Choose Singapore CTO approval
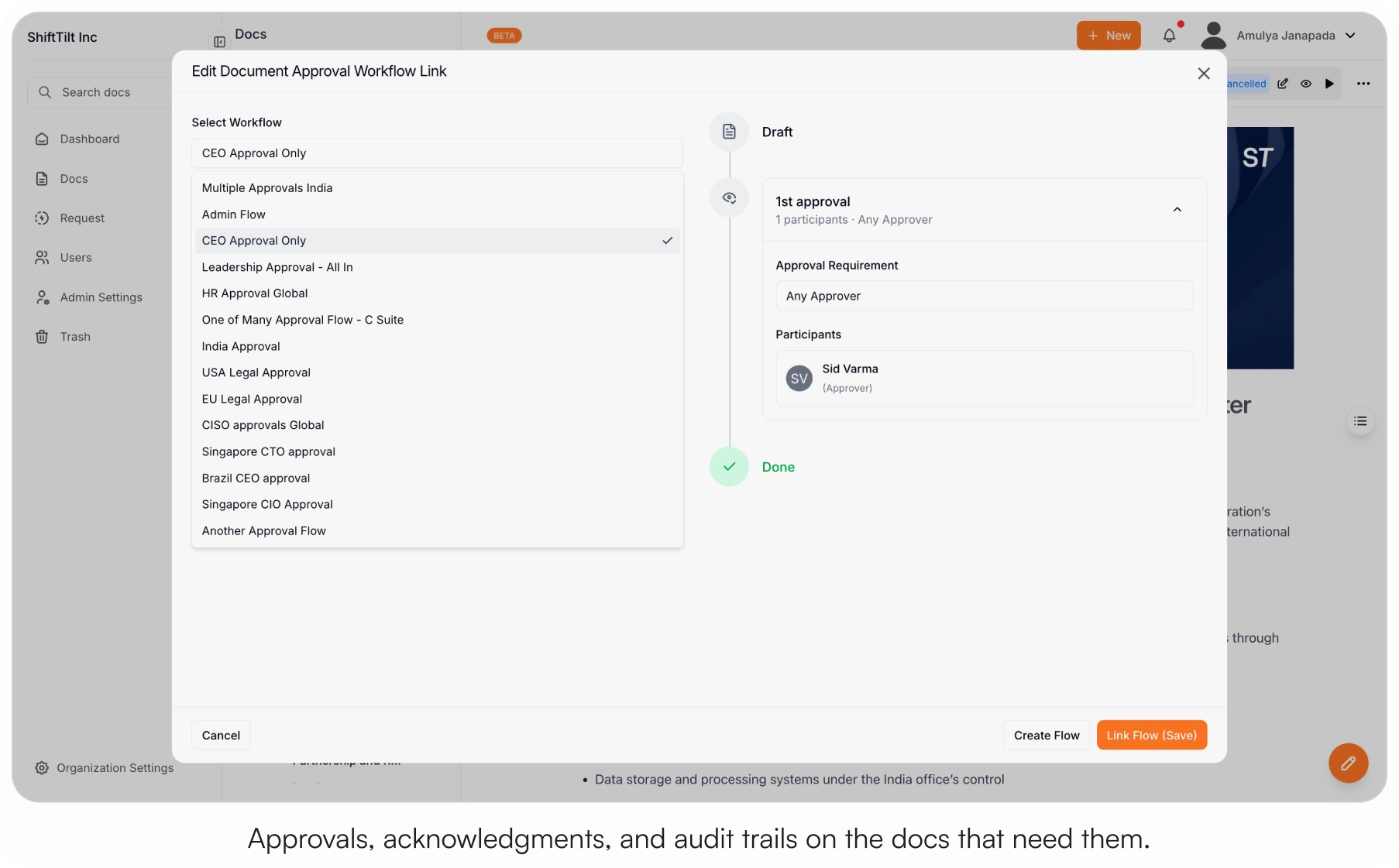Screen dimensions: 1399x868 click(x=437, y=451)
